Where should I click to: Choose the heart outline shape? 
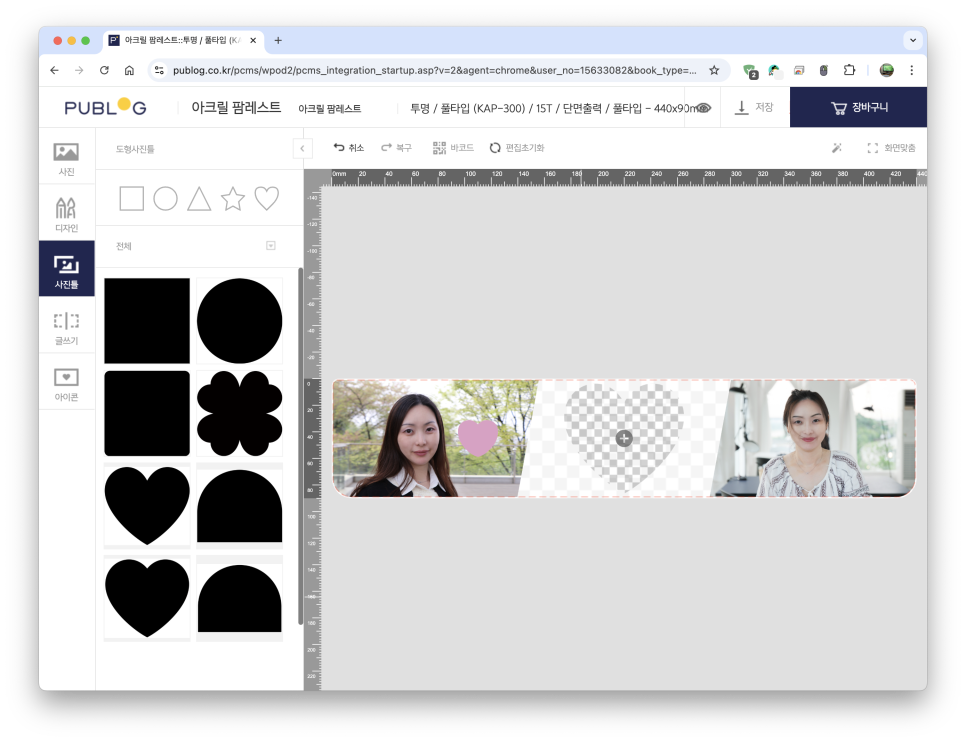coord(267,198)
